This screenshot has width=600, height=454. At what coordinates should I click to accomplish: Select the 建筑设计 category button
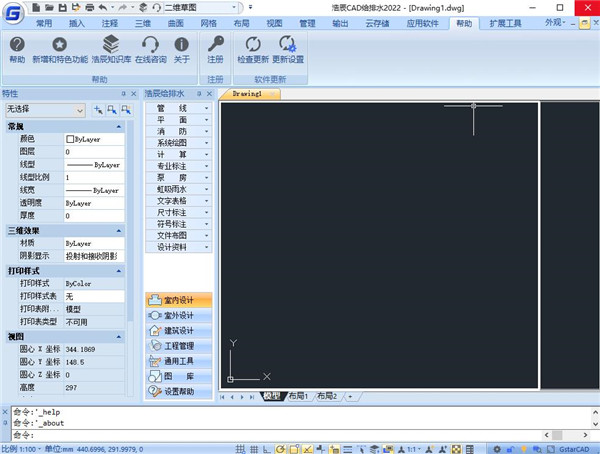click(x=179, y=331)
